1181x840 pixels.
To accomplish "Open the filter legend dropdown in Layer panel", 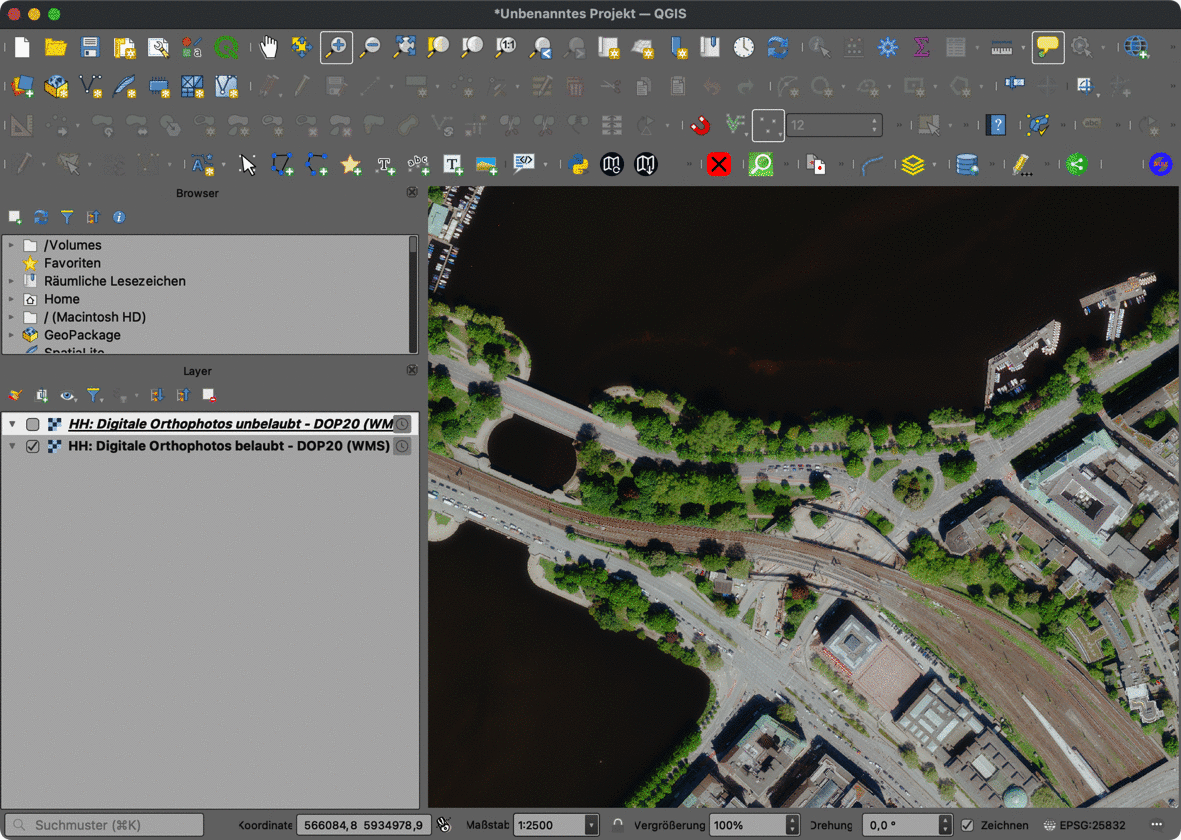I will tap(95, 396).
